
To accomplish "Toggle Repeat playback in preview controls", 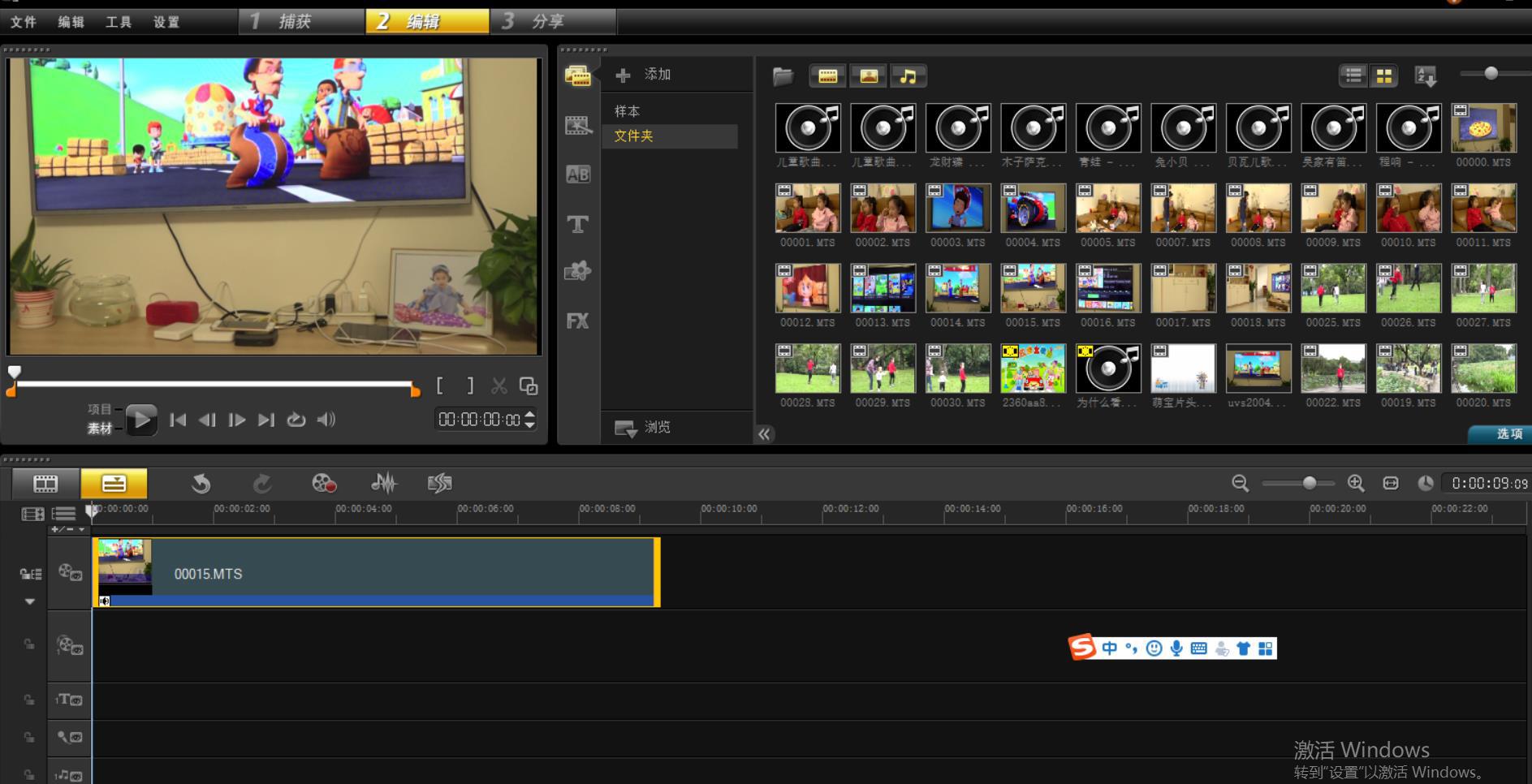I will (296, 420).
